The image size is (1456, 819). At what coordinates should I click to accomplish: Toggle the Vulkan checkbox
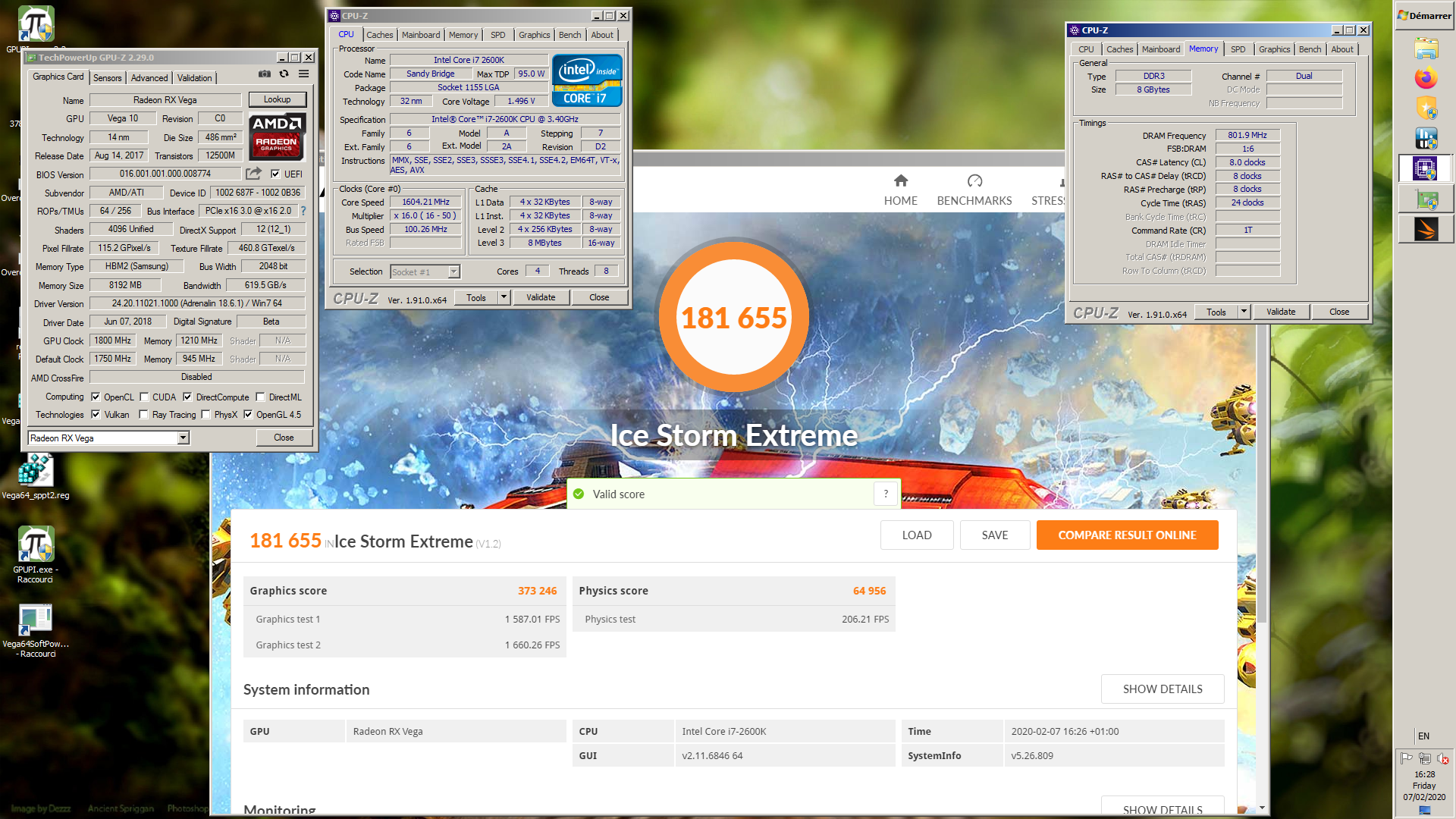tap(96, 414)
